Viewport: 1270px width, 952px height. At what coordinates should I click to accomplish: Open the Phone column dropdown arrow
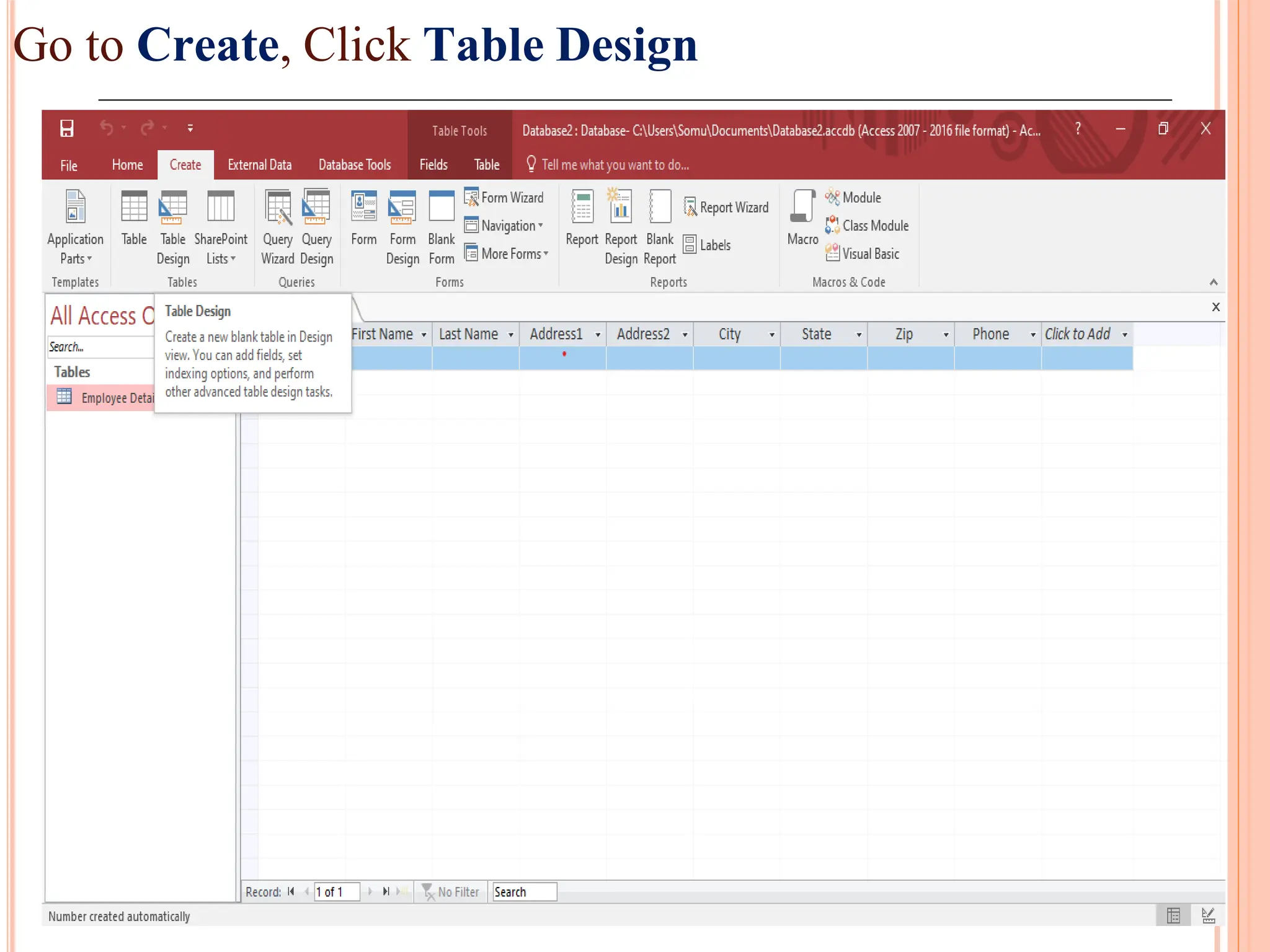coord(1033,335)
